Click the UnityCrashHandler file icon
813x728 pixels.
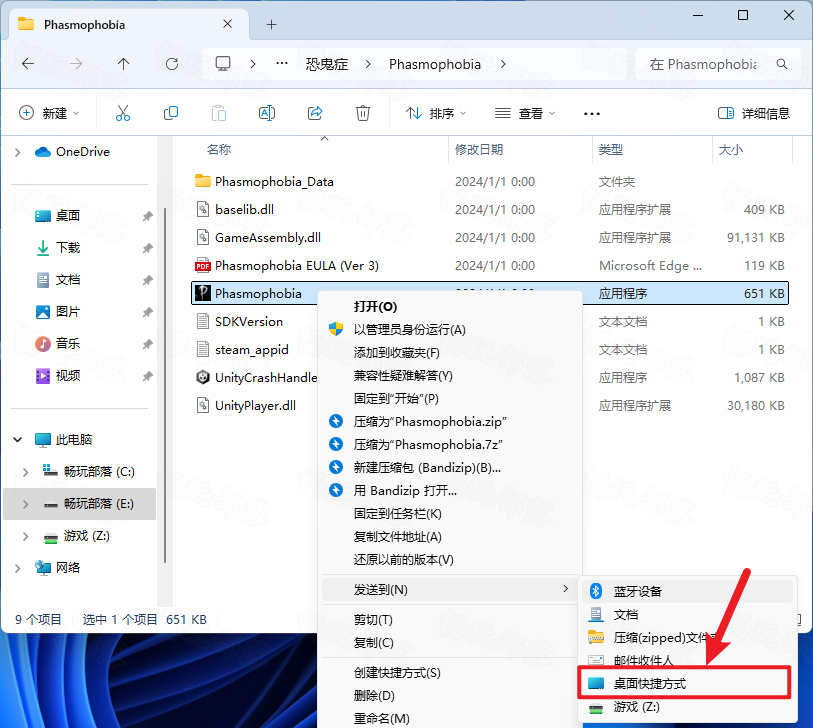coord(202,377)
